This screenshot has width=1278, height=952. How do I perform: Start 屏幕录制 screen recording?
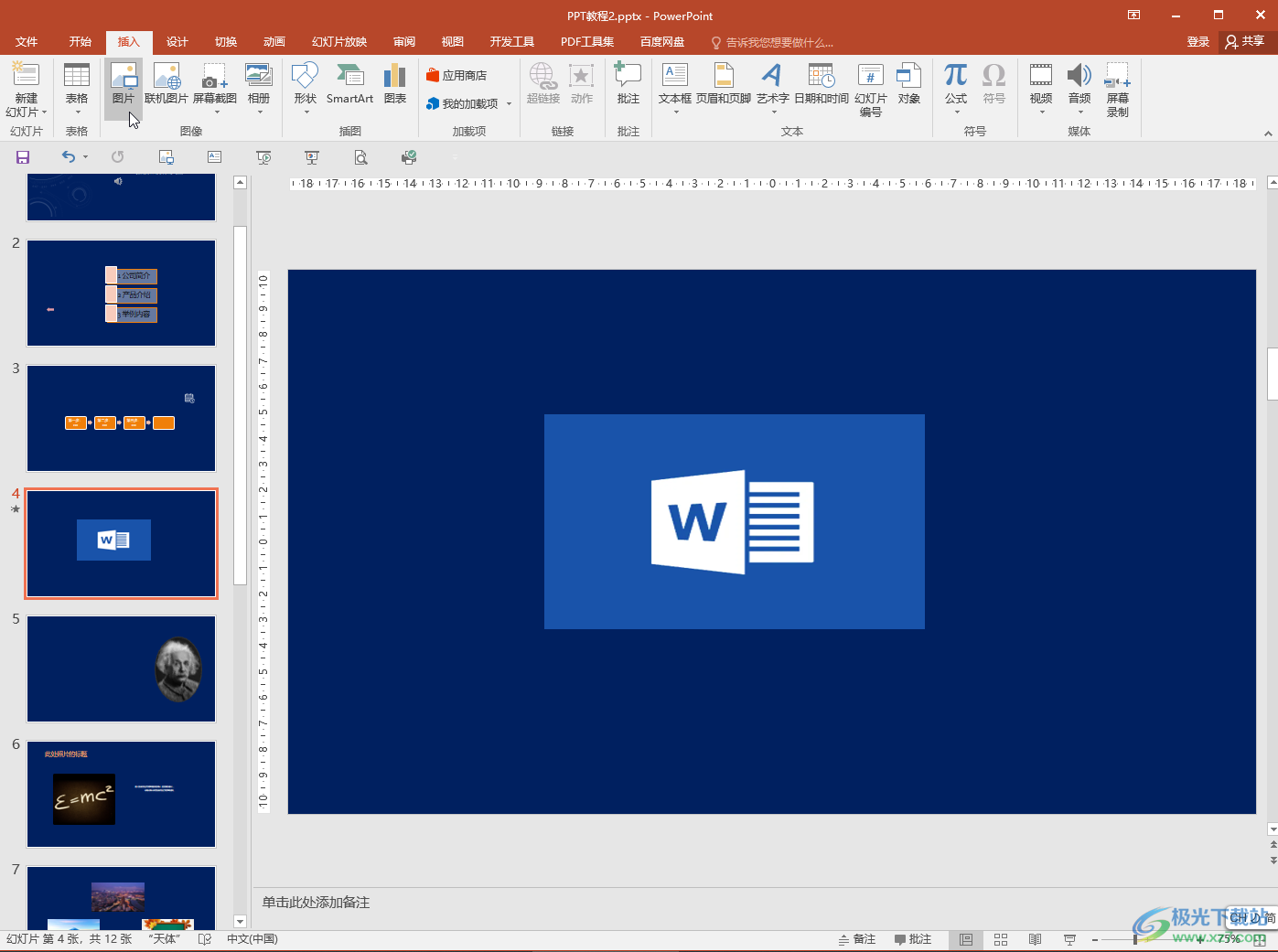coord(1118,89)
